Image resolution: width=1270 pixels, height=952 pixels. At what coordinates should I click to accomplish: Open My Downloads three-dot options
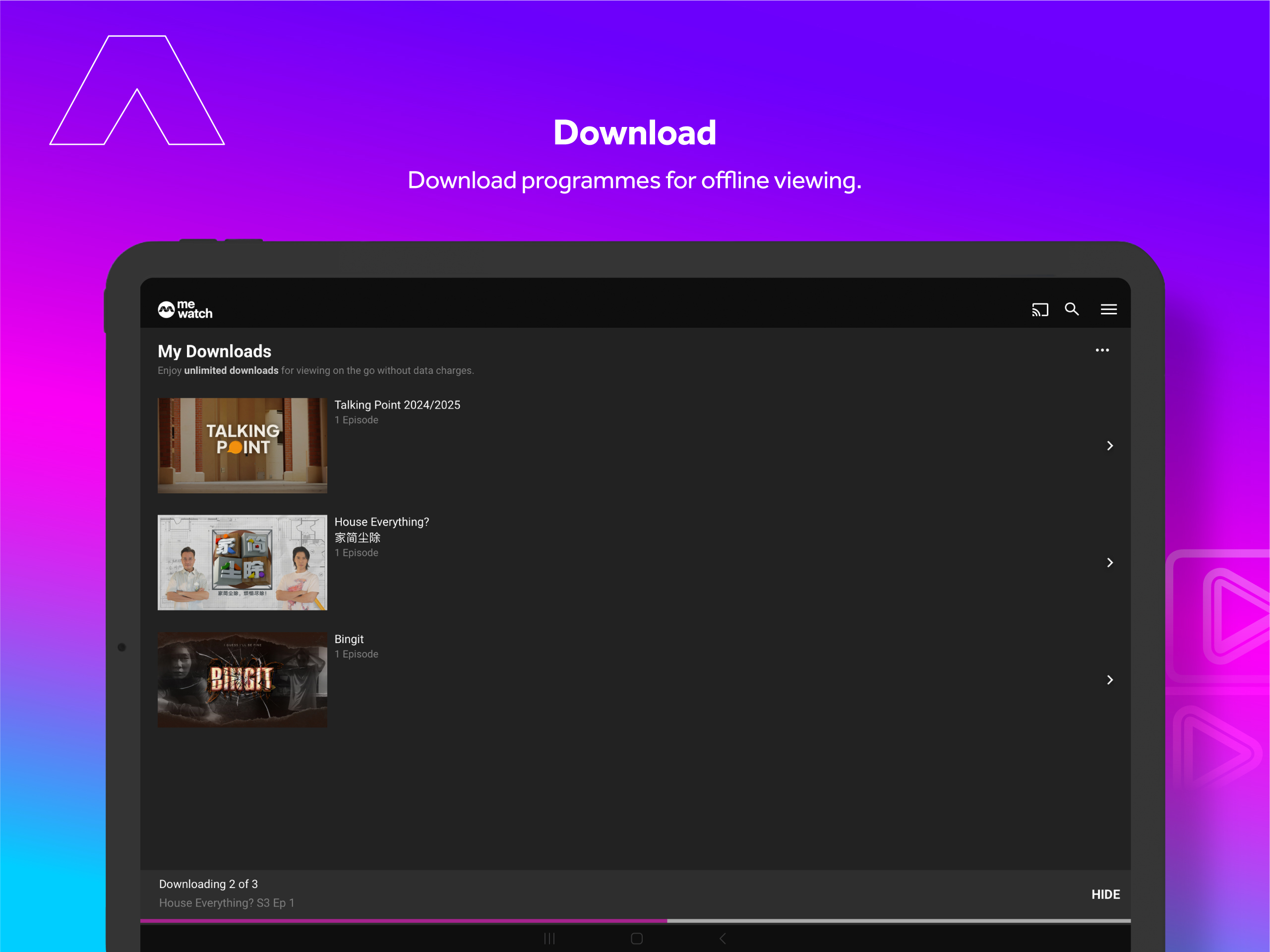pyautogui.click(x=1102, y=350)
